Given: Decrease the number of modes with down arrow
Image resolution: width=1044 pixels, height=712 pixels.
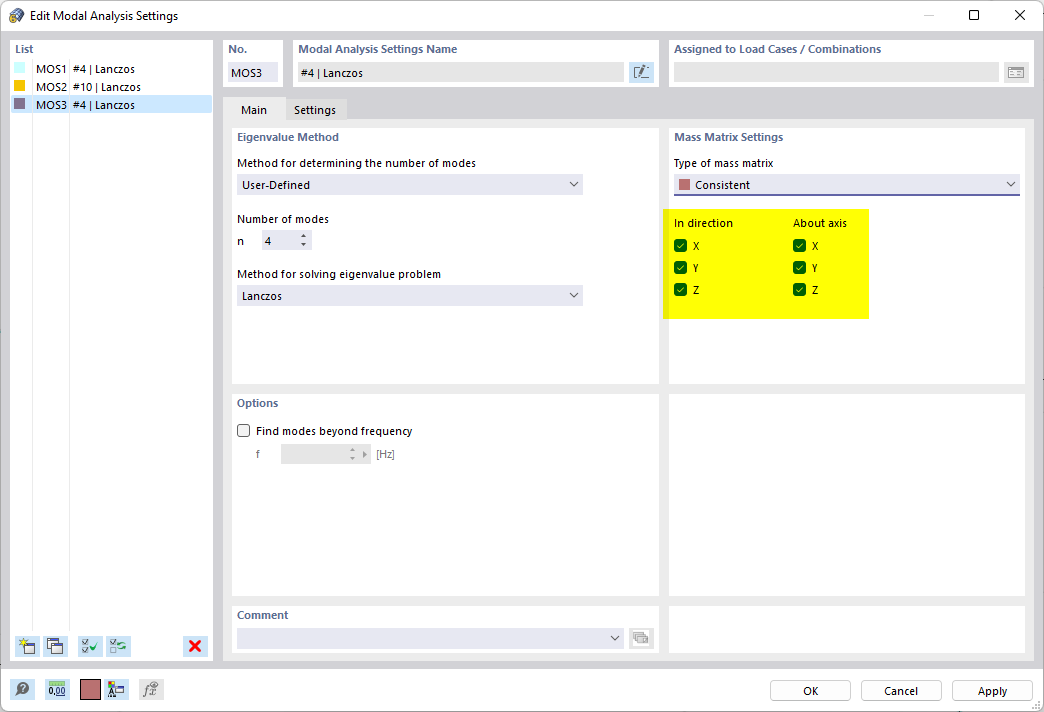Looking at the screenshot, I should click(x=304, y=245).
